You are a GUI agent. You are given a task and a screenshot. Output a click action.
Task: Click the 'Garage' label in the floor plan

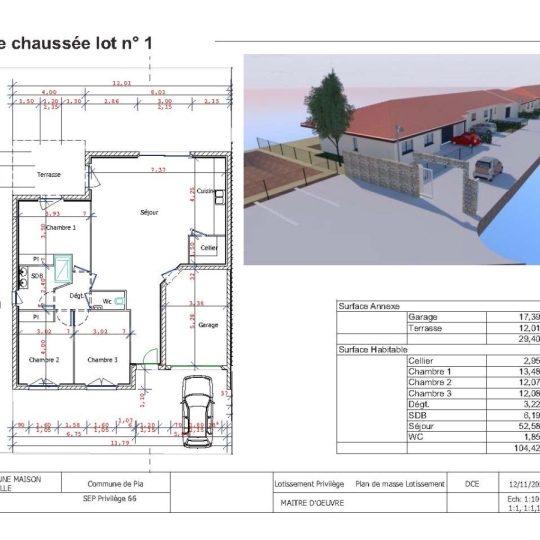click(208, 325)
